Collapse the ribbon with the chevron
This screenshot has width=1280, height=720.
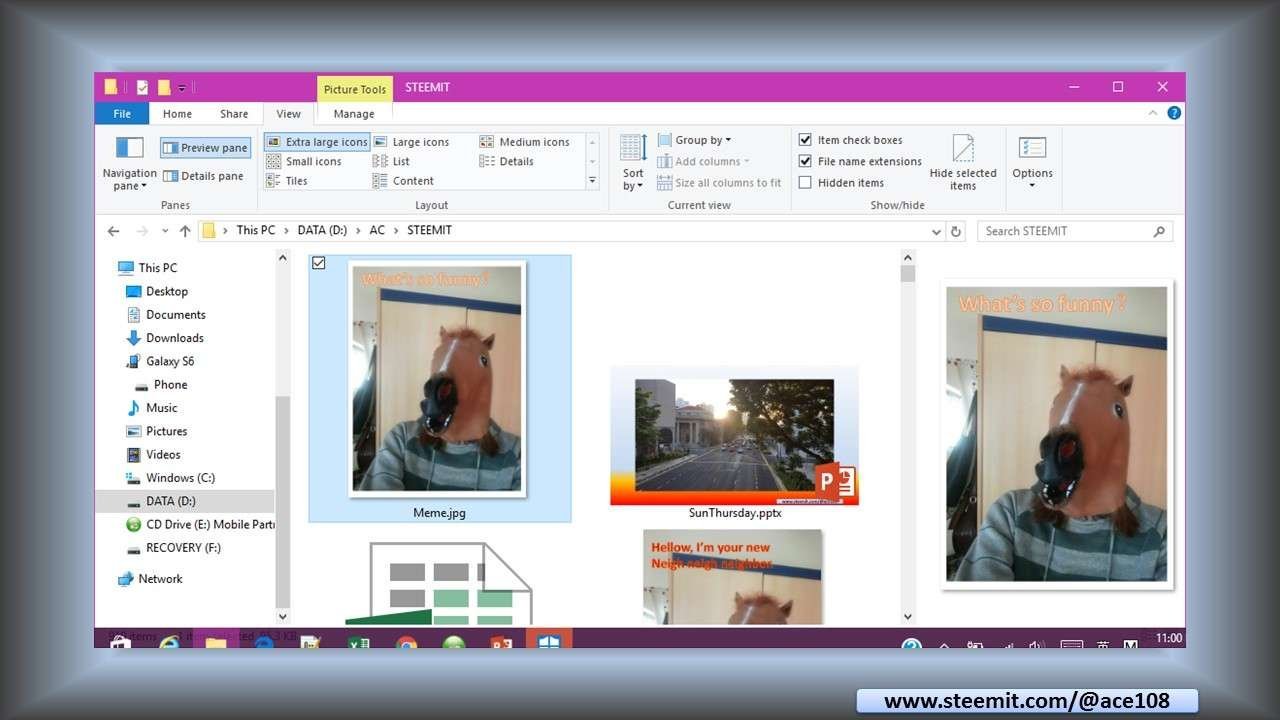point(1154,113)
